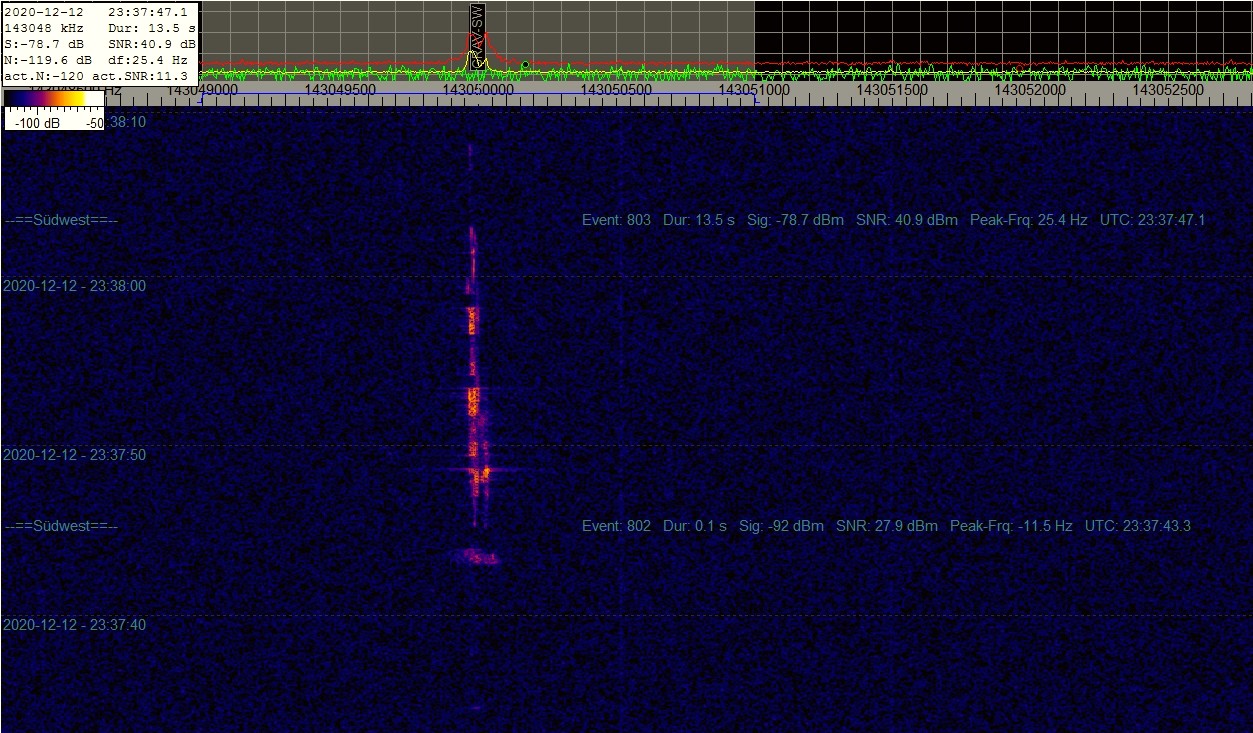Click the SNR: 27.9 dBm value for Event 802
1253x733 pixels.
pos(887,526)
